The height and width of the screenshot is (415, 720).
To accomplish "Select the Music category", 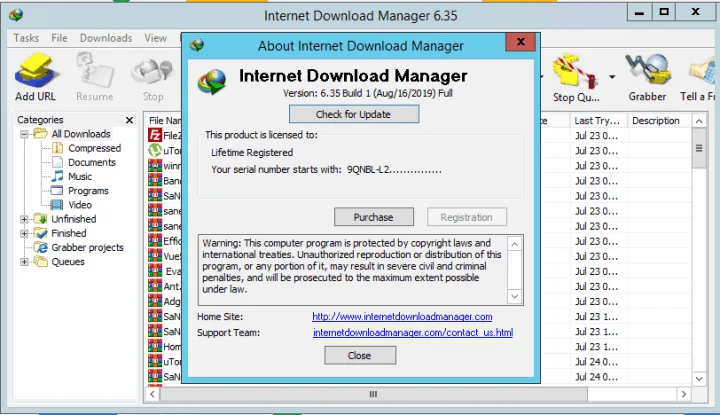I will tap(80, 176).
